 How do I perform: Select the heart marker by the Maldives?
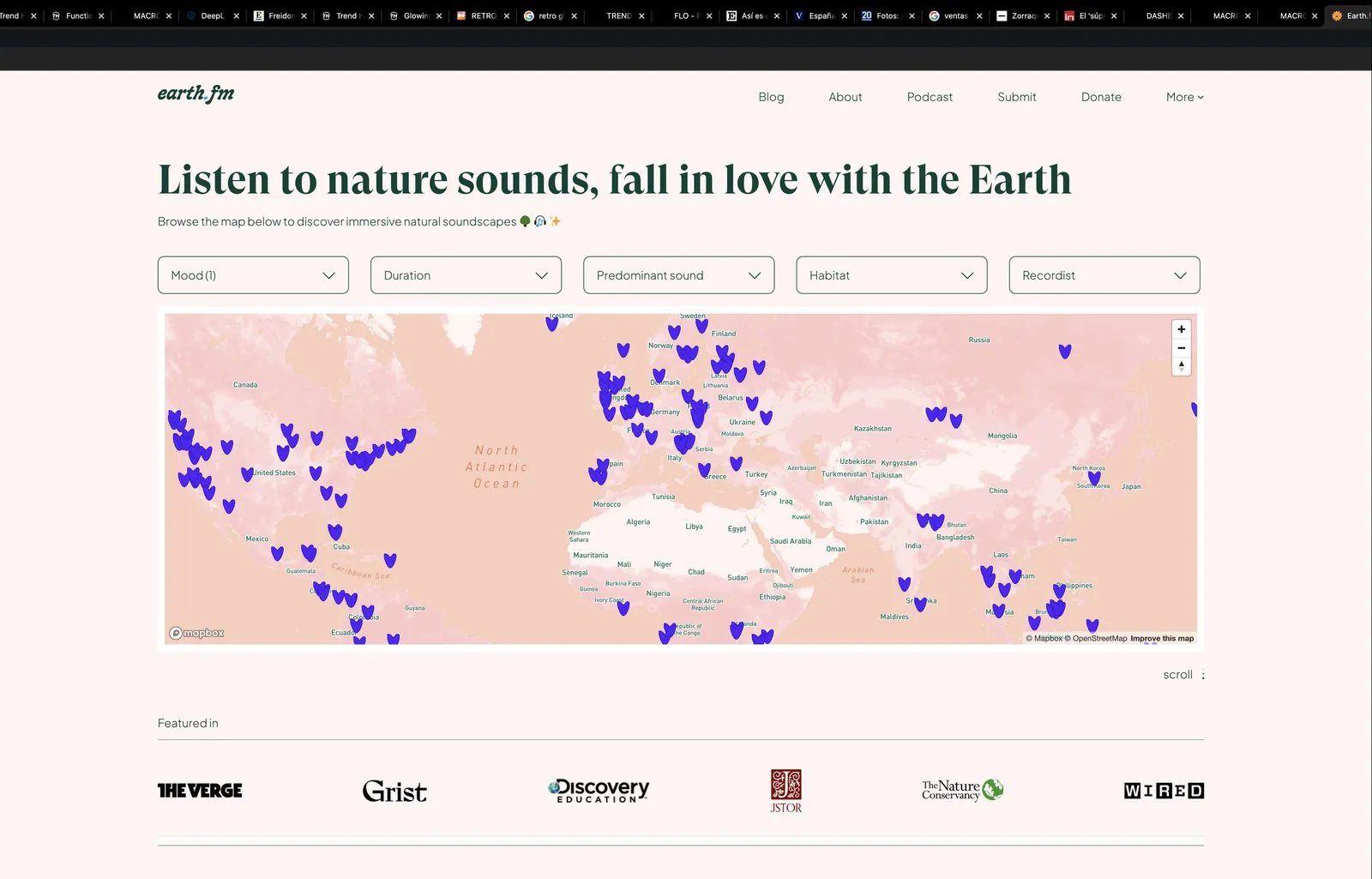click(904, 584)
